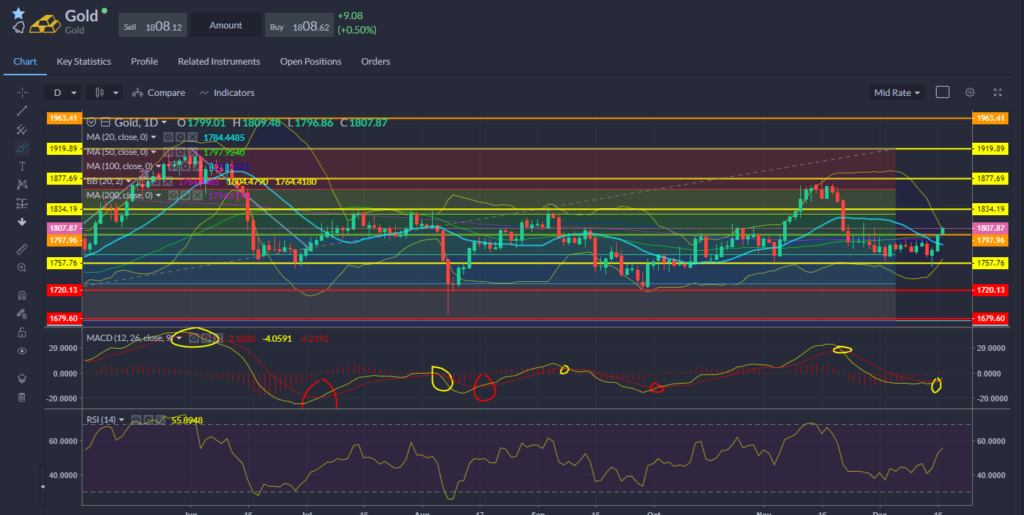
Task: Click minimize pane icon beside Gold, 1D
Action: point(104,122)
